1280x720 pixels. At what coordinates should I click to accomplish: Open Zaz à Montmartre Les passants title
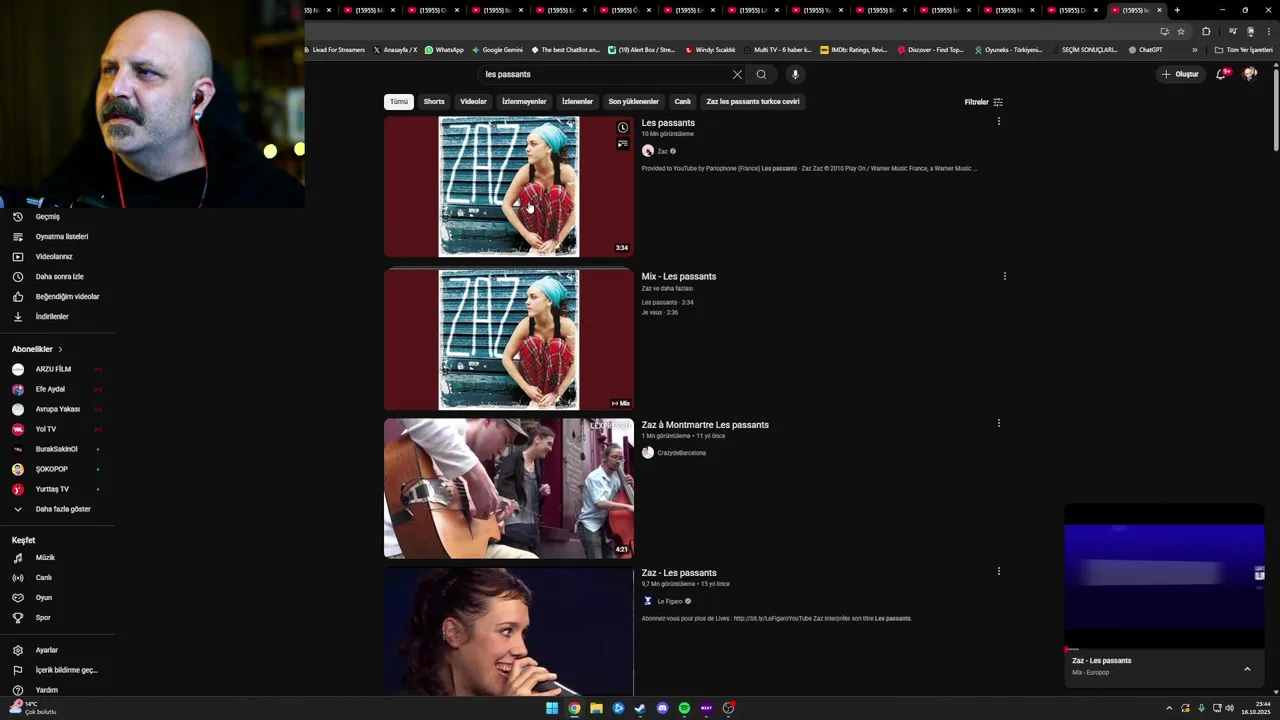[705, 425]
